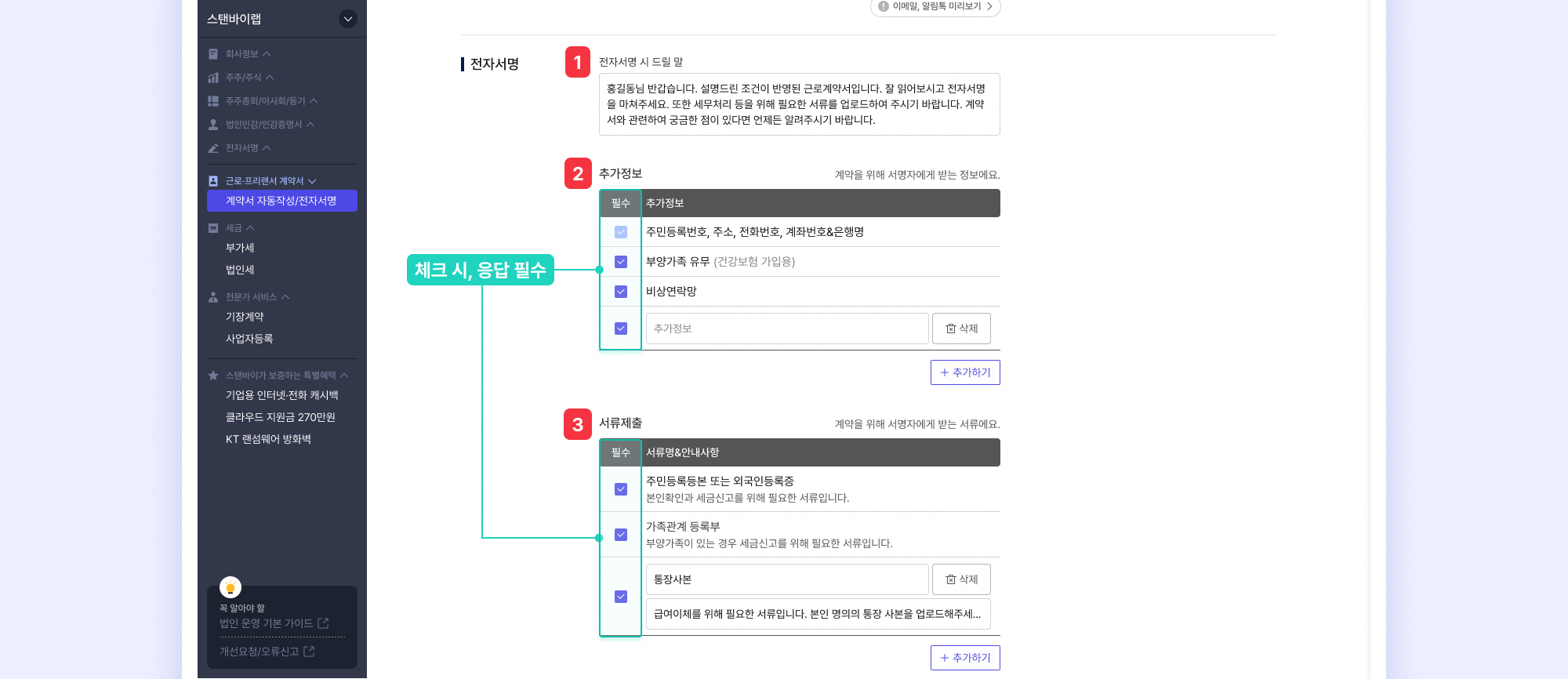Open the 스탠바이랩 company dropdown arrow
The image size is (1568, 679).
click(x=347, y=19)
